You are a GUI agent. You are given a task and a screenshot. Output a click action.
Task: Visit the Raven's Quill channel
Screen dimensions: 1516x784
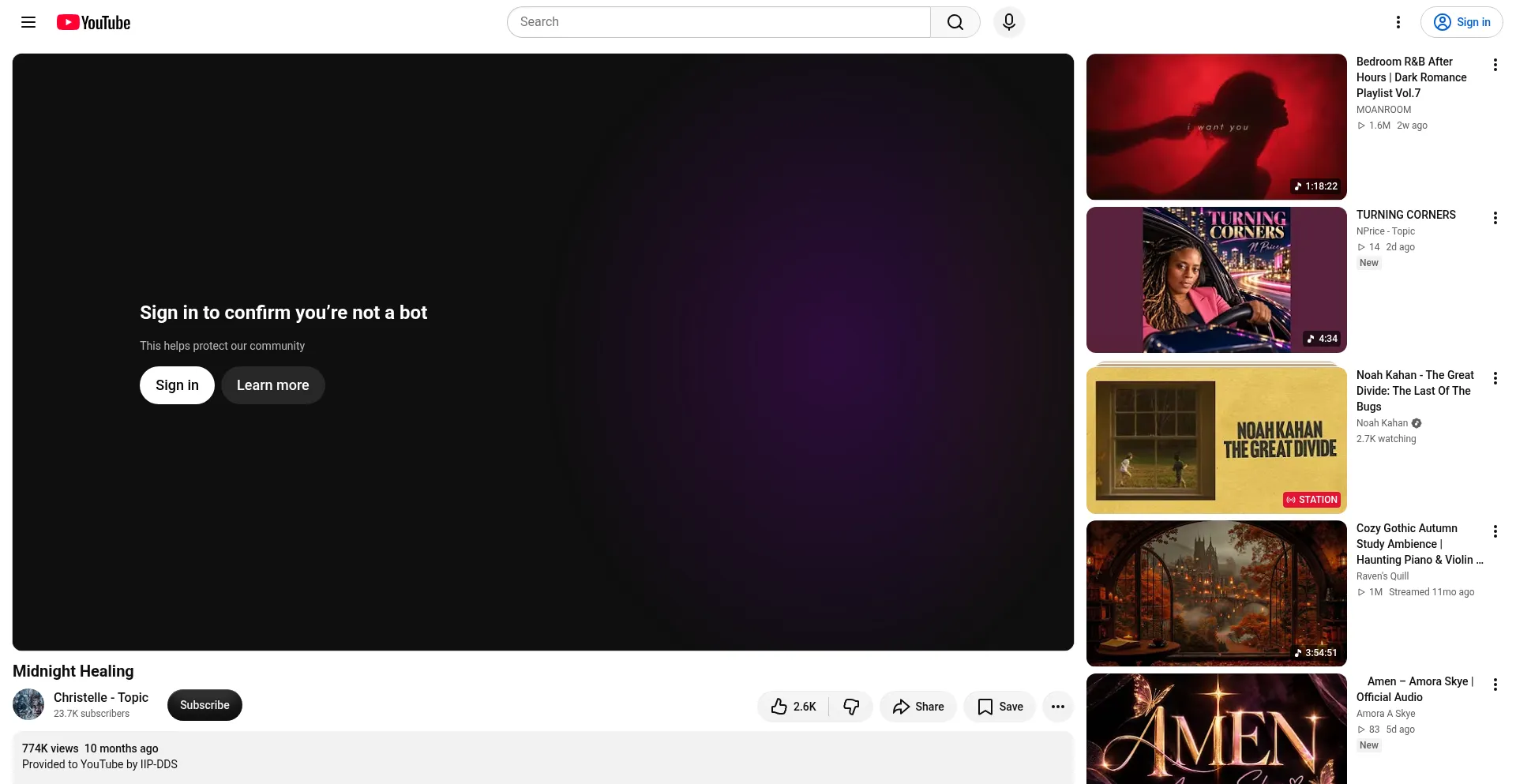click(x=1383, y=576)
